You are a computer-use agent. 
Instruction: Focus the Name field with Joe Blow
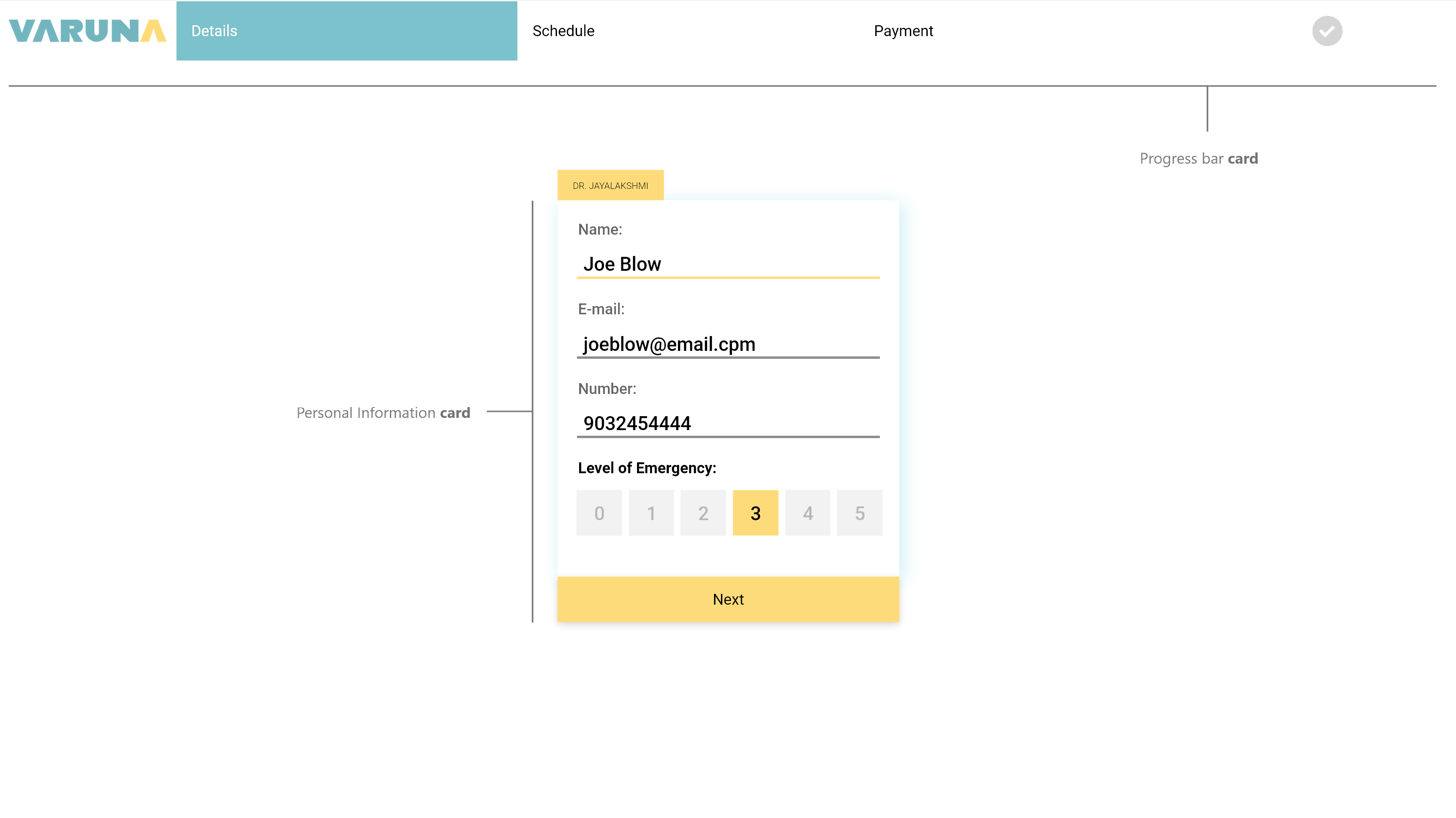(x=728, y=264)
